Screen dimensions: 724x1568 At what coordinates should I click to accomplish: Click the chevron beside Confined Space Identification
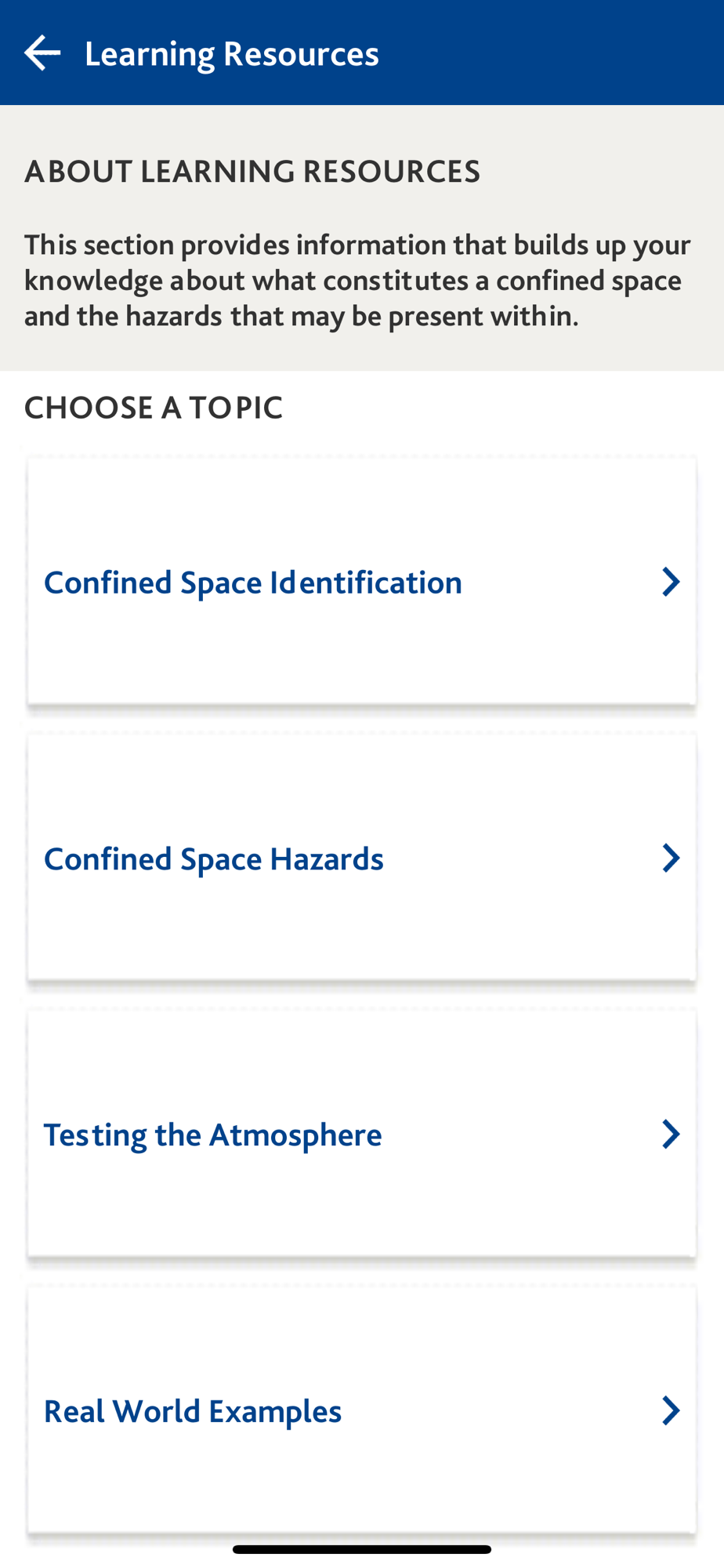pos(670,583)
